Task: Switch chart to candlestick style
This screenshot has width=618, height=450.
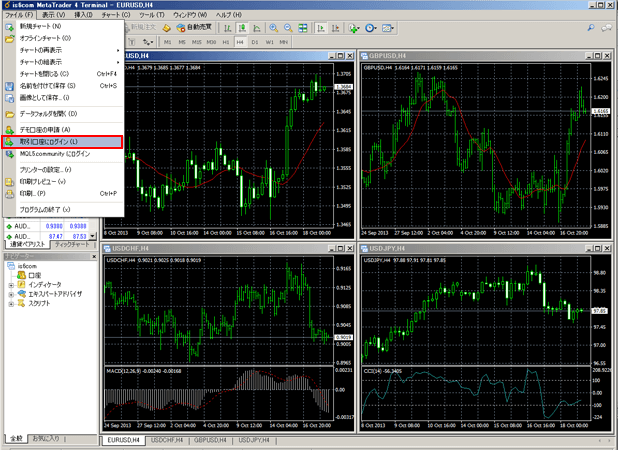Action: click(x=242, y=28)
